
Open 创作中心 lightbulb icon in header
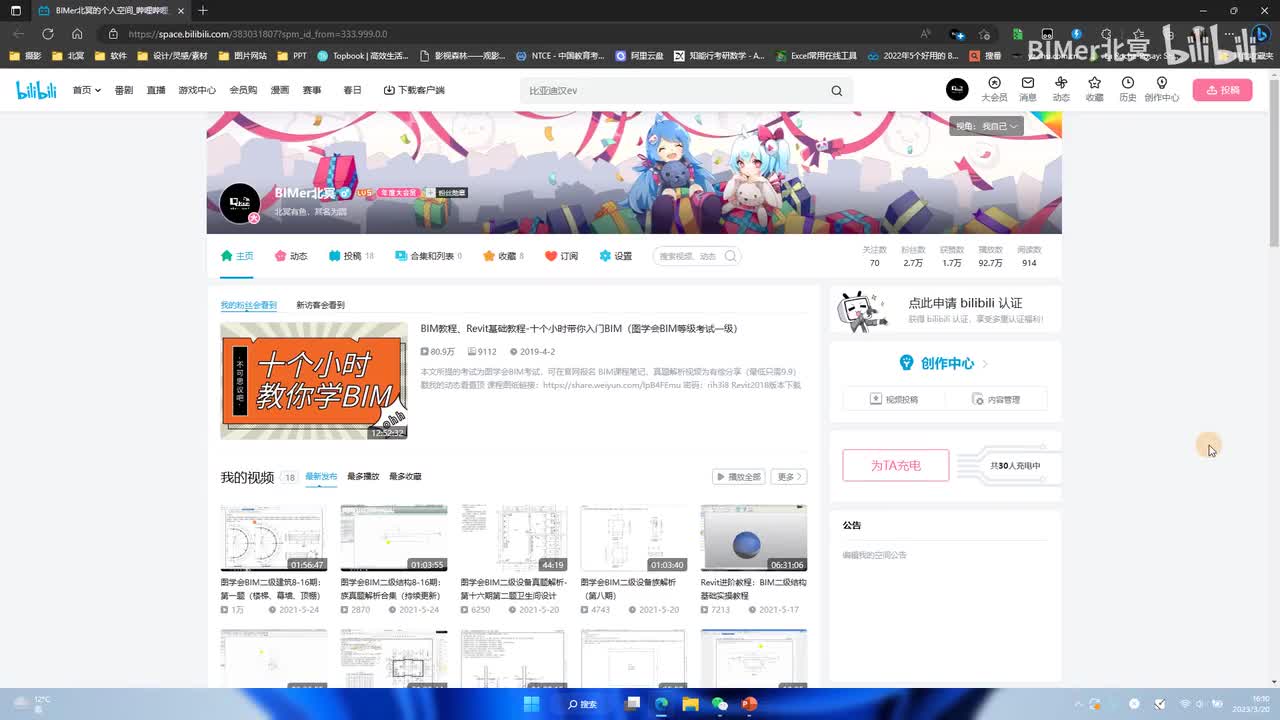1161,89
